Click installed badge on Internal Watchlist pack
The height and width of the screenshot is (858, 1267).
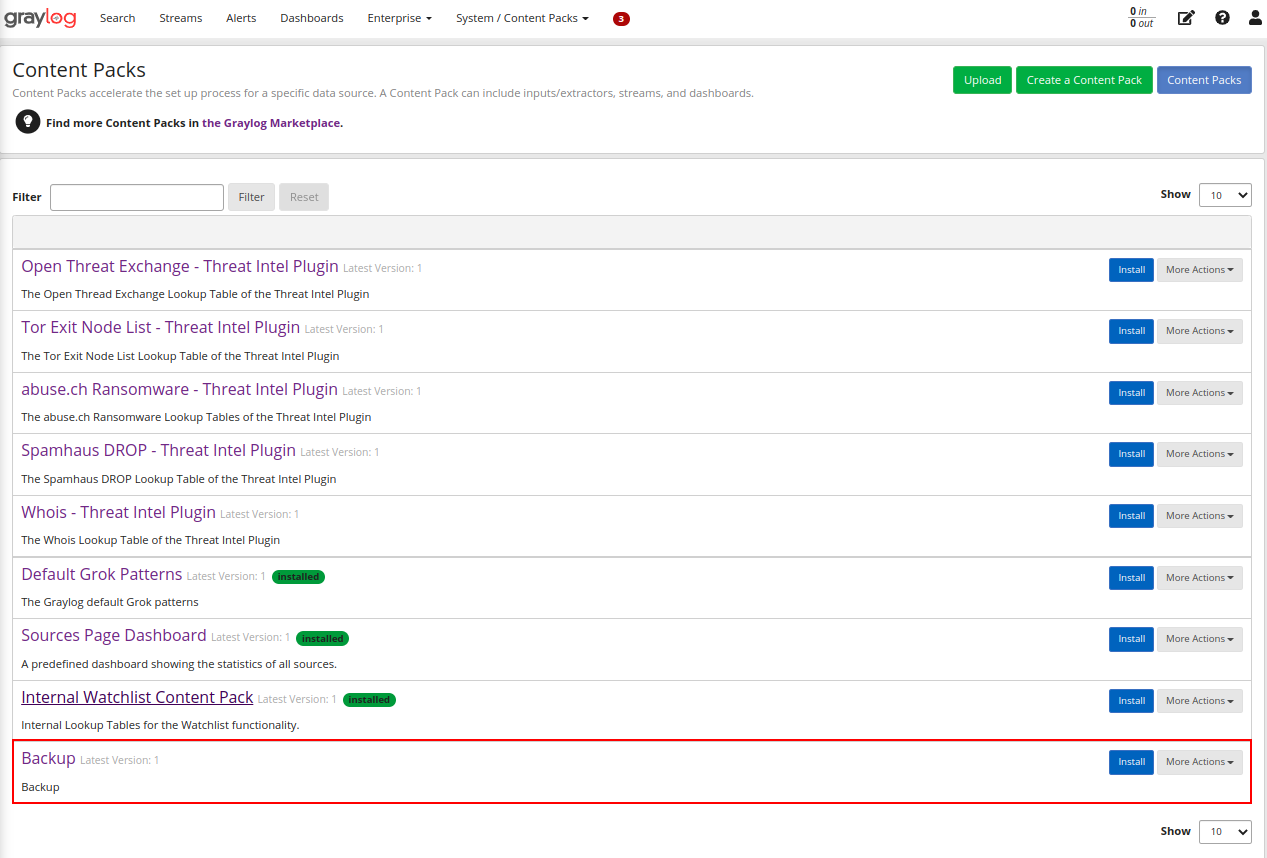[369, 700]
